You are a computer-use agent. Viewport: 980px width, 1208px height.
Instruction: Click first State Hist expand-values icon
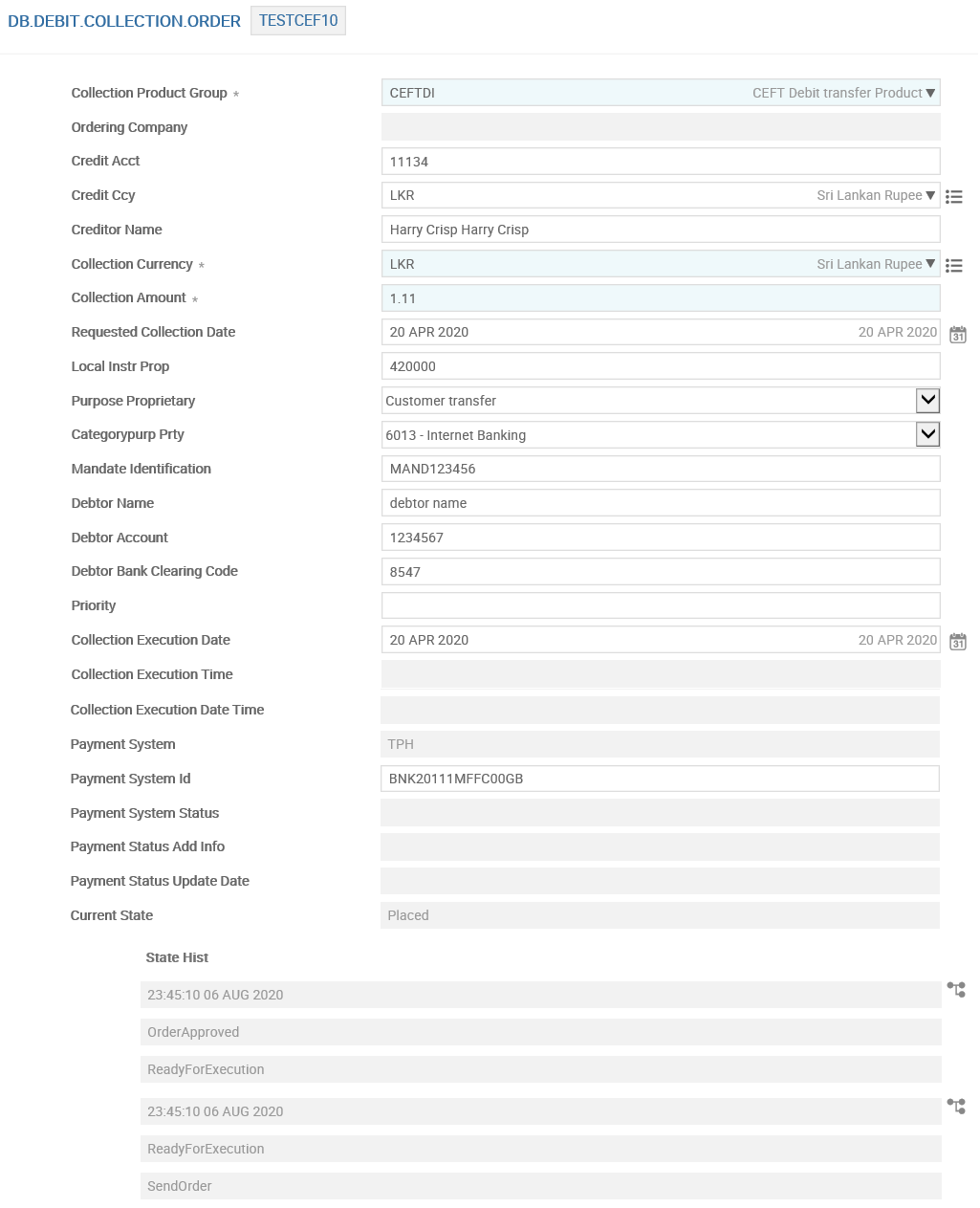[956, 989]
